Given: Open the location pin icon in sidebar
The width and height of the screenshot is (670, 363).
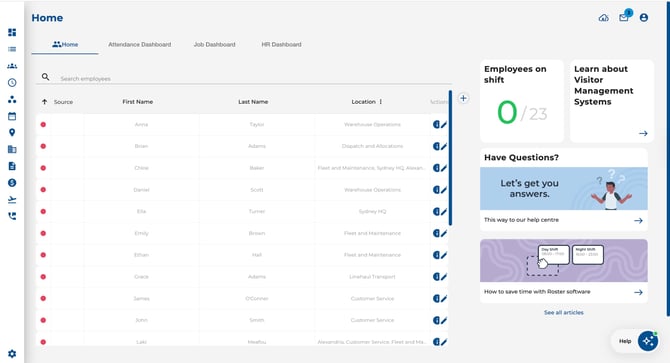Looking at the screenshot, I should 12,132.
